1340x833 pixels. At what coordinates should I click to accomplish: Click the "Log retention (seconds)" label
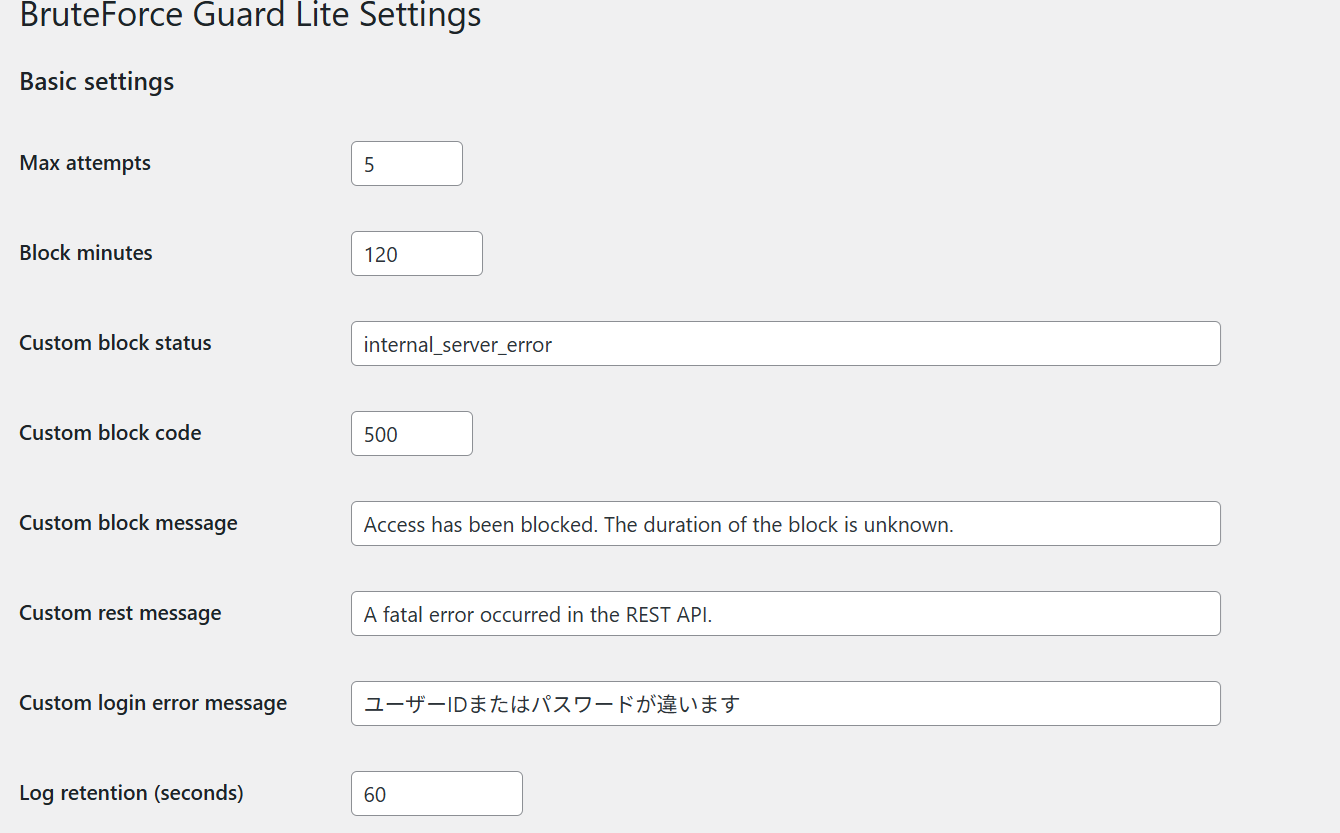(131, 793)
